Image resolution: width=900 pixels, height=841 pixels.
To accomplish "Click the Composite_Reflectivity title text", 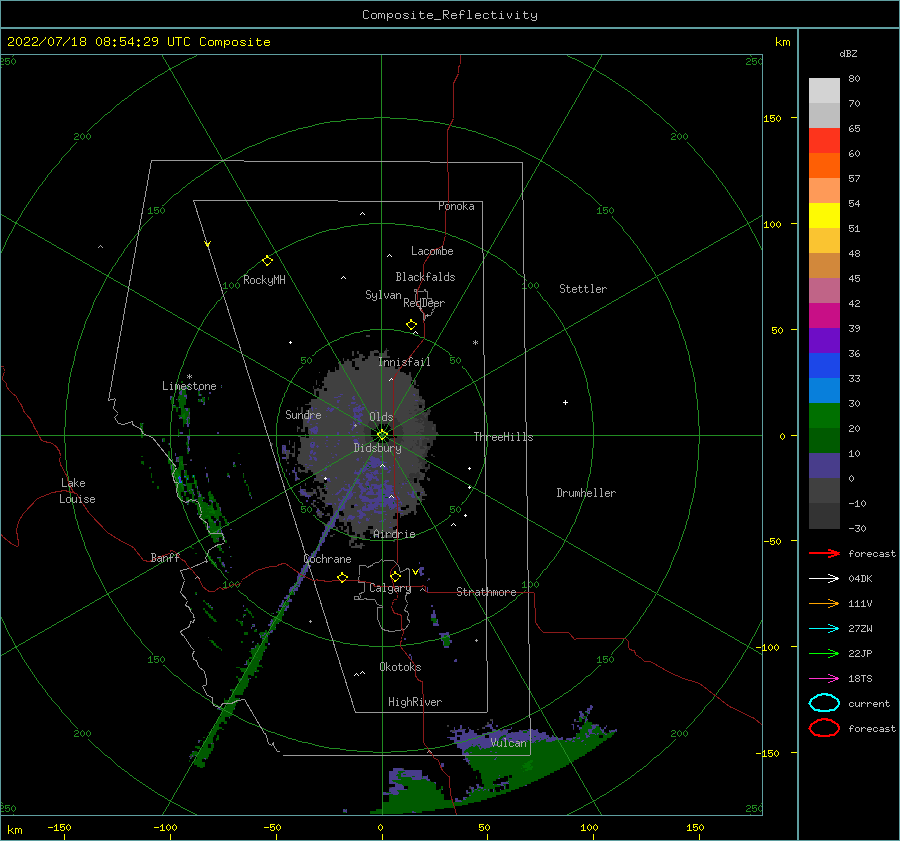I will (x=450, y=15).
